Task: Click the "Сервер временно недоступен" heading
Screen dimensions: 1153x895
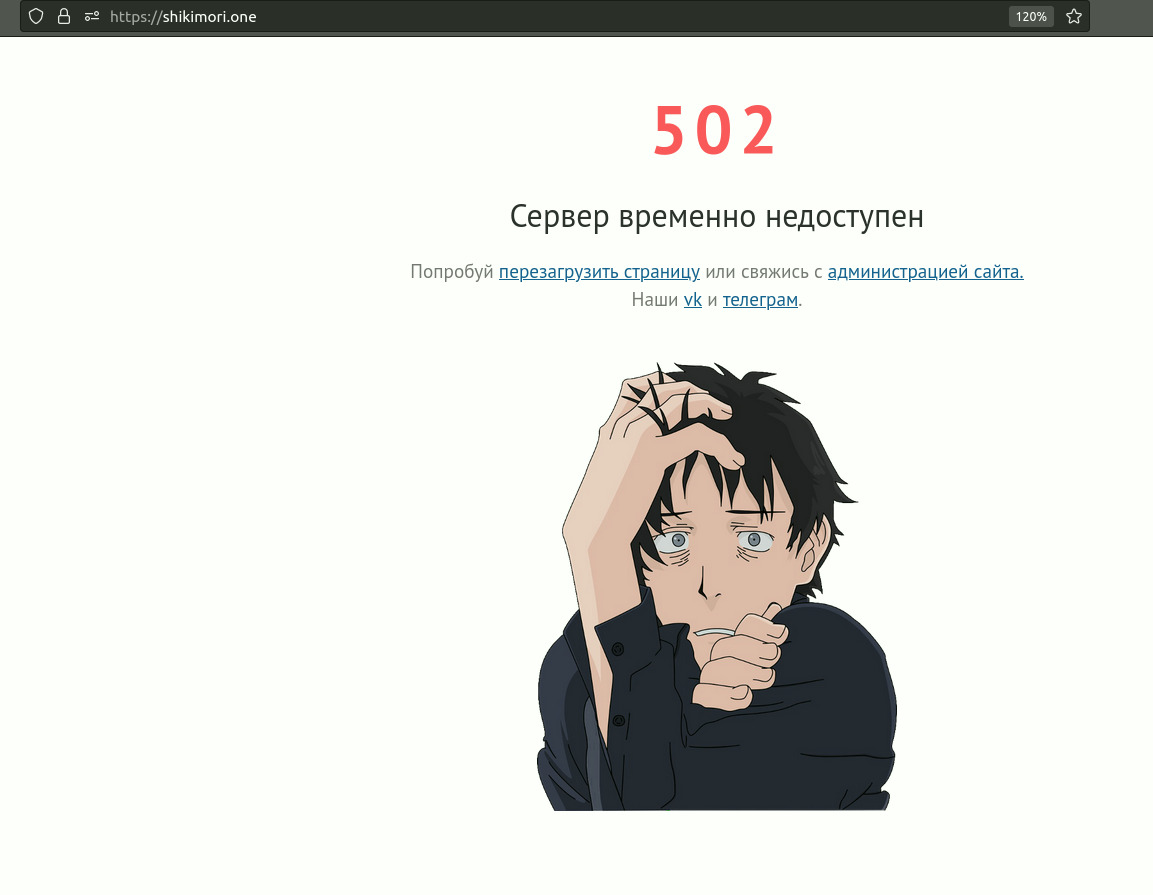Action: [716, 216]
